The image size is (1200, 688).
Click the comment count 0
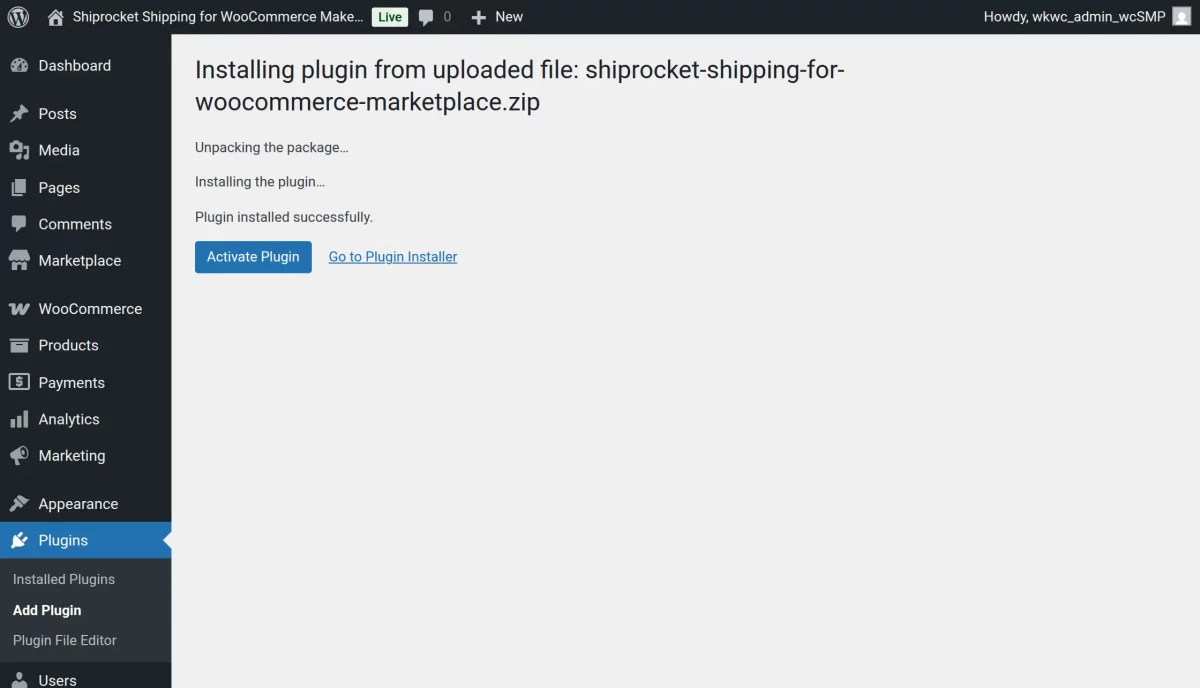pos(447,17)
